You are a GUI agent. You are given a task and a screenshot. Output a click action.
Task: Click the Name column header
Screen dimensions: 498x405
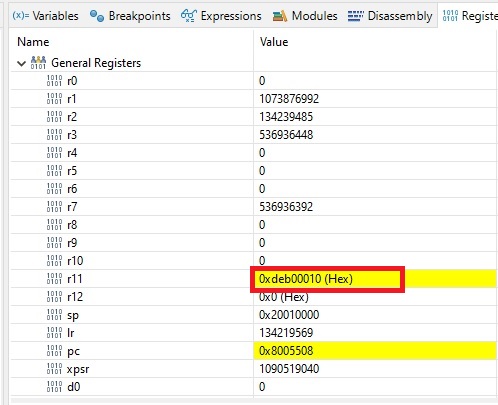33,42
